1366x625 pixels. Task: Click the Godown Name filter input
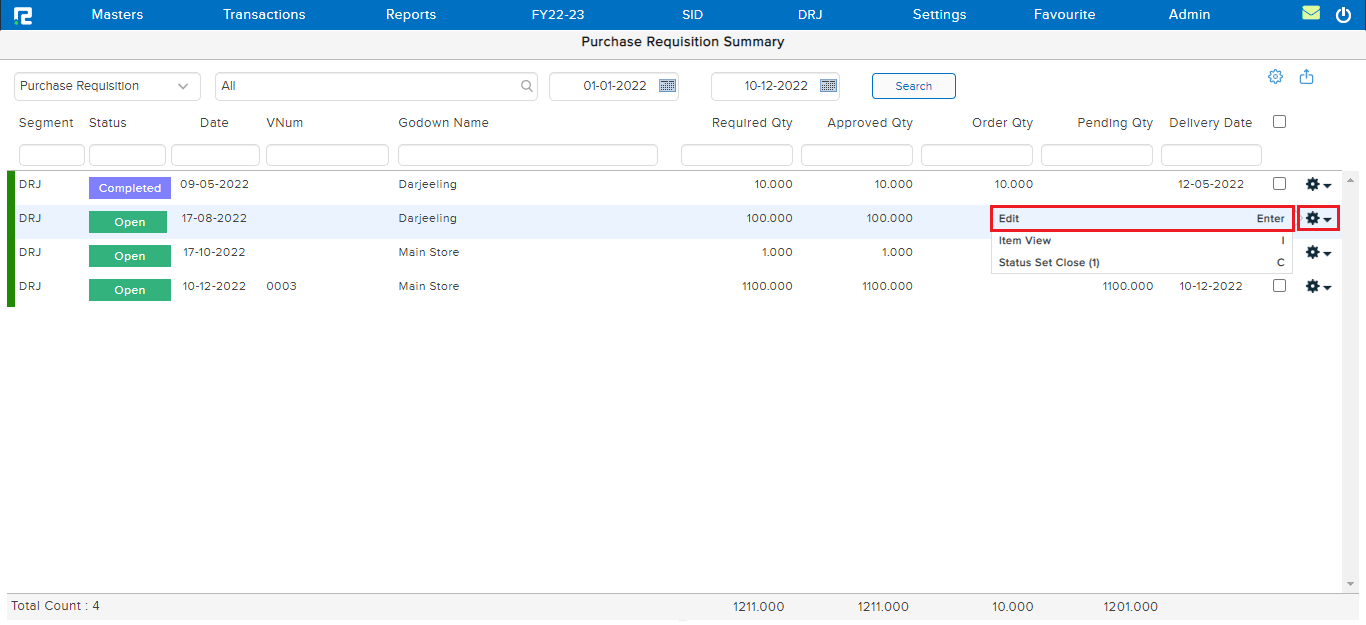click(x=527, y=155)
